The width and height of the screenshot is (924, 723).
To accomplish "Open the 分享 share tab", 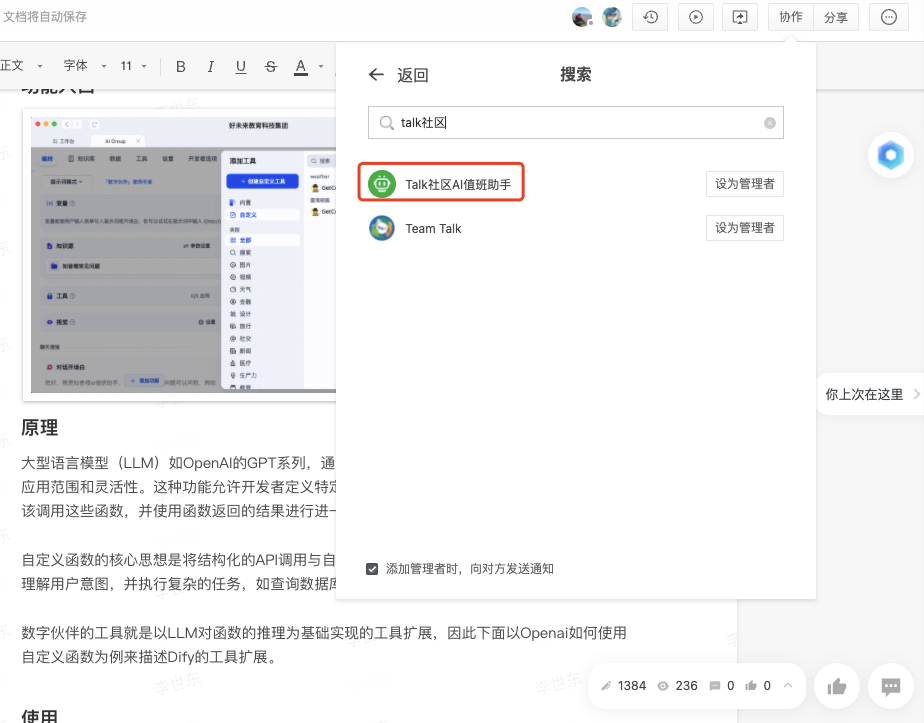I will [x=836, y=17].
